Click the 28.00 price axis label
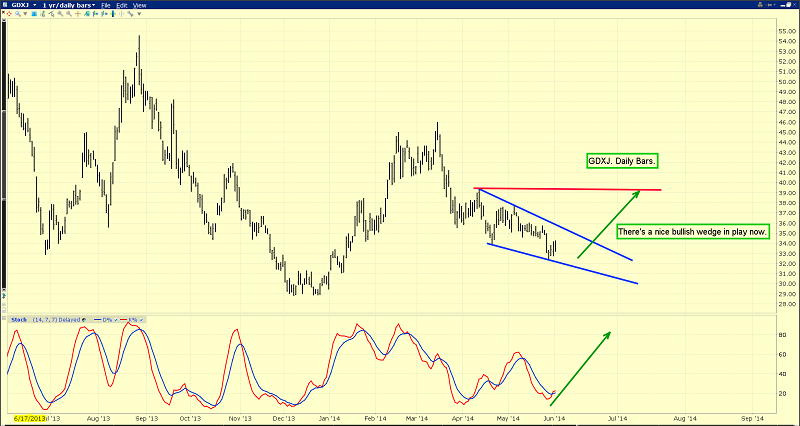This screenshot has width=800, height=426. pos(786,304)
